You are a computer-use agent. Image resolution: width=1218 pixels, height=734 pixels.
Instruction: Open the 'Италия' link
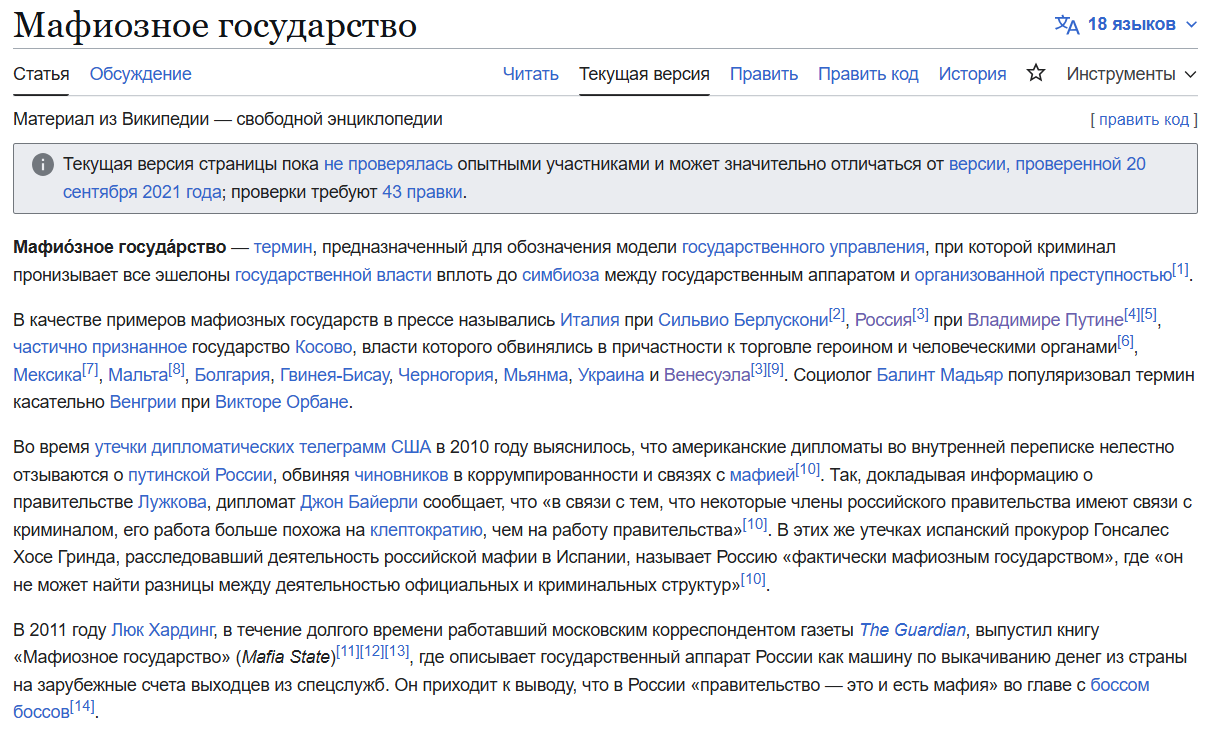[x=590, y=320]
